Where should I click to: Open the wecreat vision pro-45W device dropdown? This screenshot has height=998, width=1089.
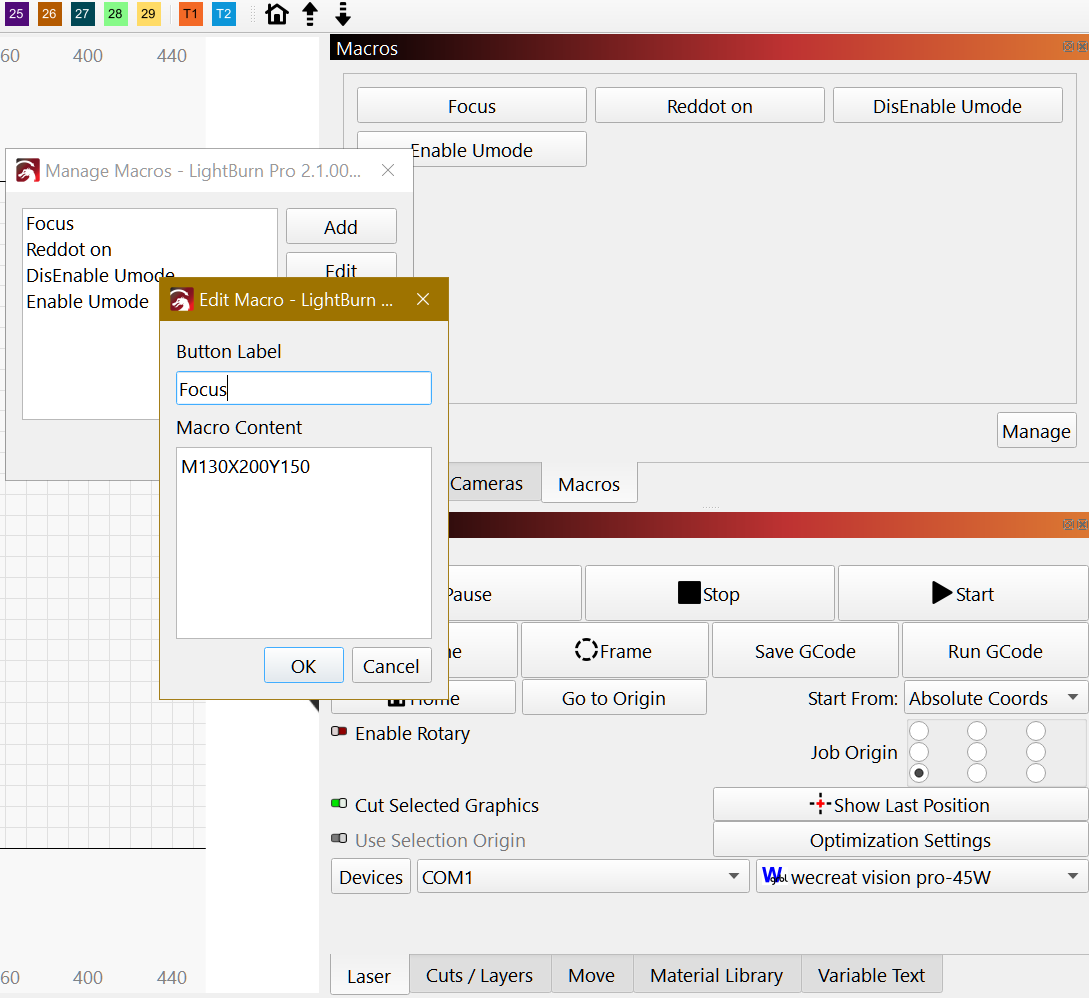921,877
